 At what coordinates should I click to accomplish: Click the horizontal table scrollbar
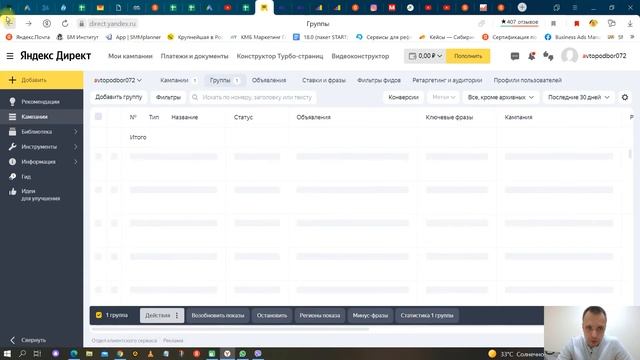[x=231, y=329]
